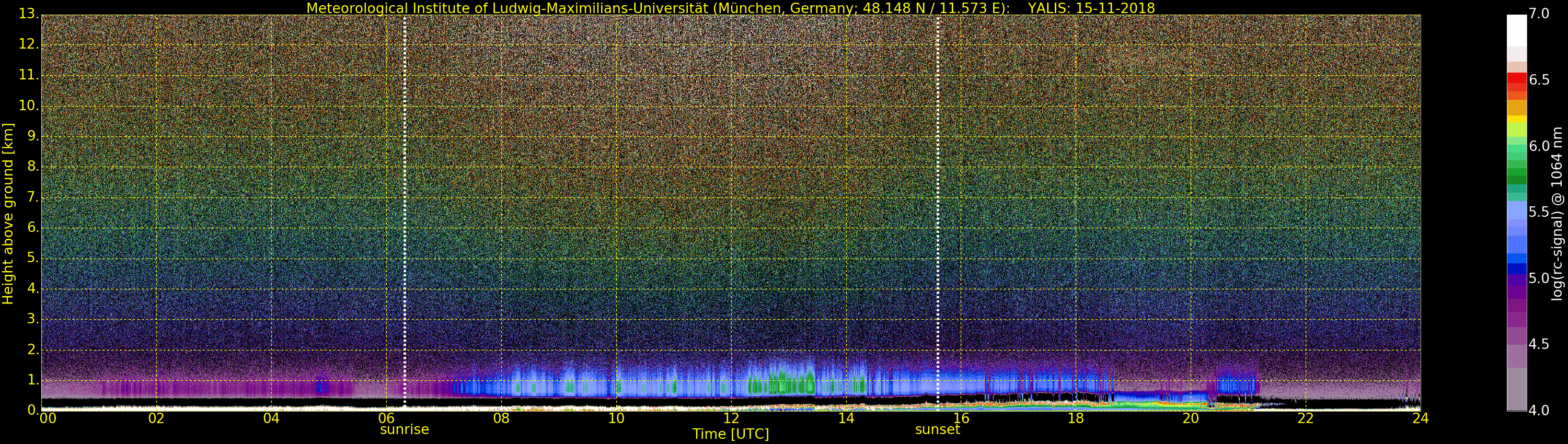This screenshot has width=1568, height=444.
Task: Click the height axis tick label '1'
Action: coord(32,380)
